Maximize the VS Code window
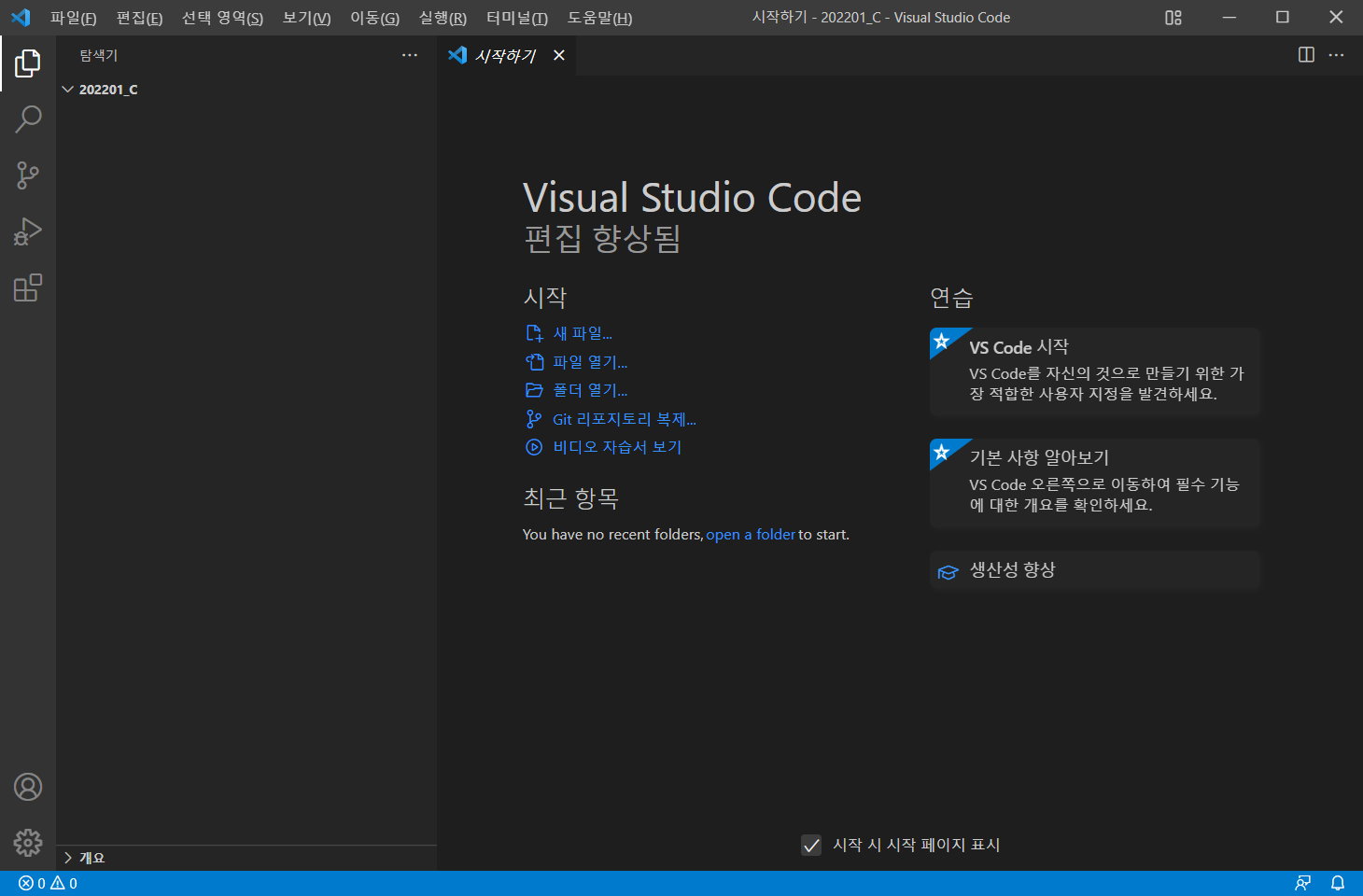 1283,17
